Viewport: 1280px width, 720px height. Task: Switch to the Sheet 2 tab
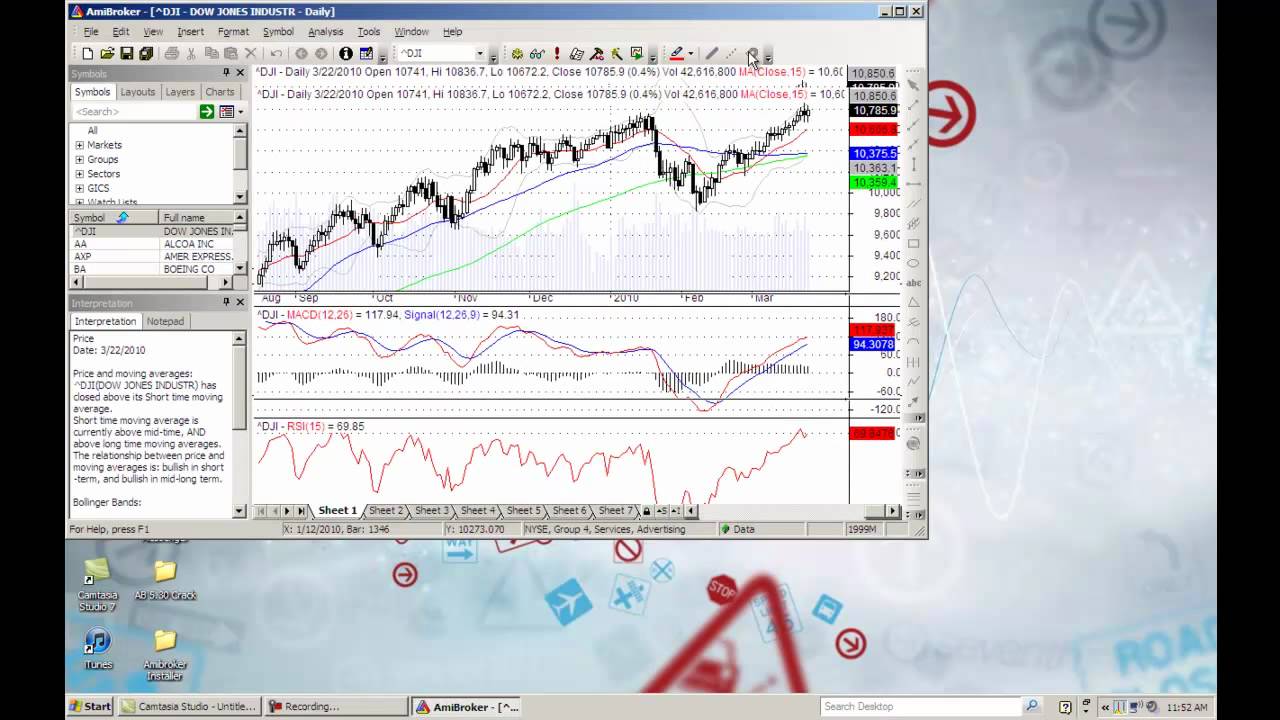(385, 511)
